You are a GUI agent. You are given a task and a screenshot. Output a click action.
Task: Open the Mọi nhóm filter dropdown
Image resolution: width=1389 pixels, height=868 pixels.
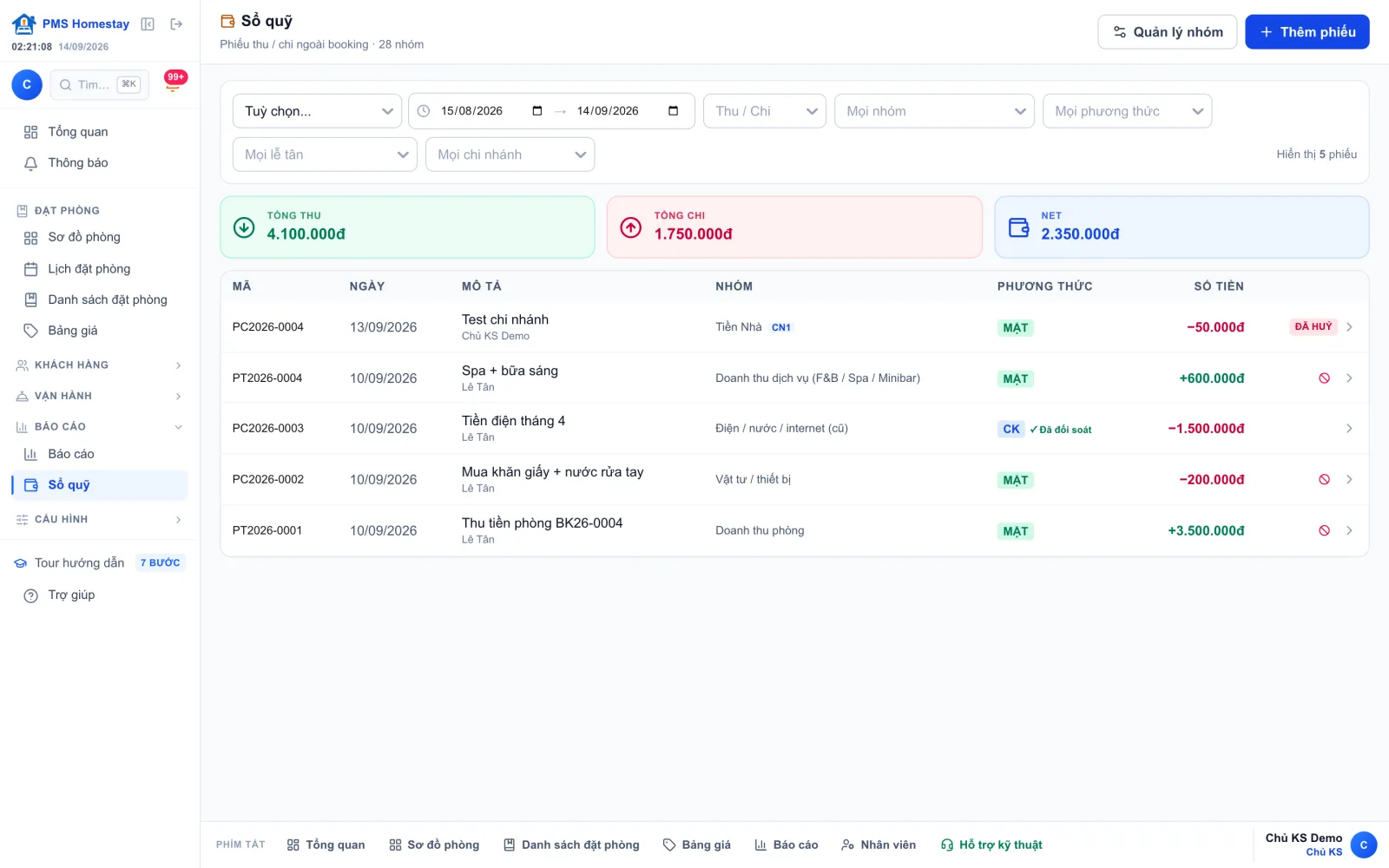[x=934, y=111]
